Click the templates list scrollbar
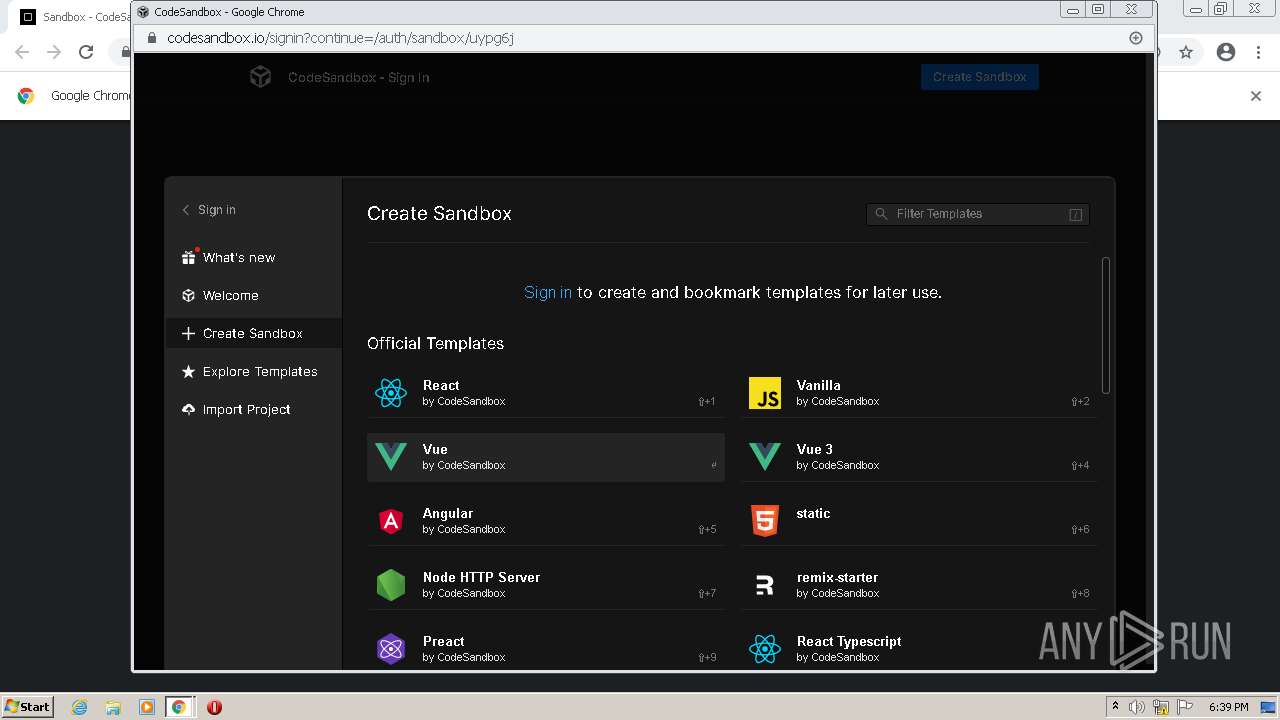 [1106, 326]
